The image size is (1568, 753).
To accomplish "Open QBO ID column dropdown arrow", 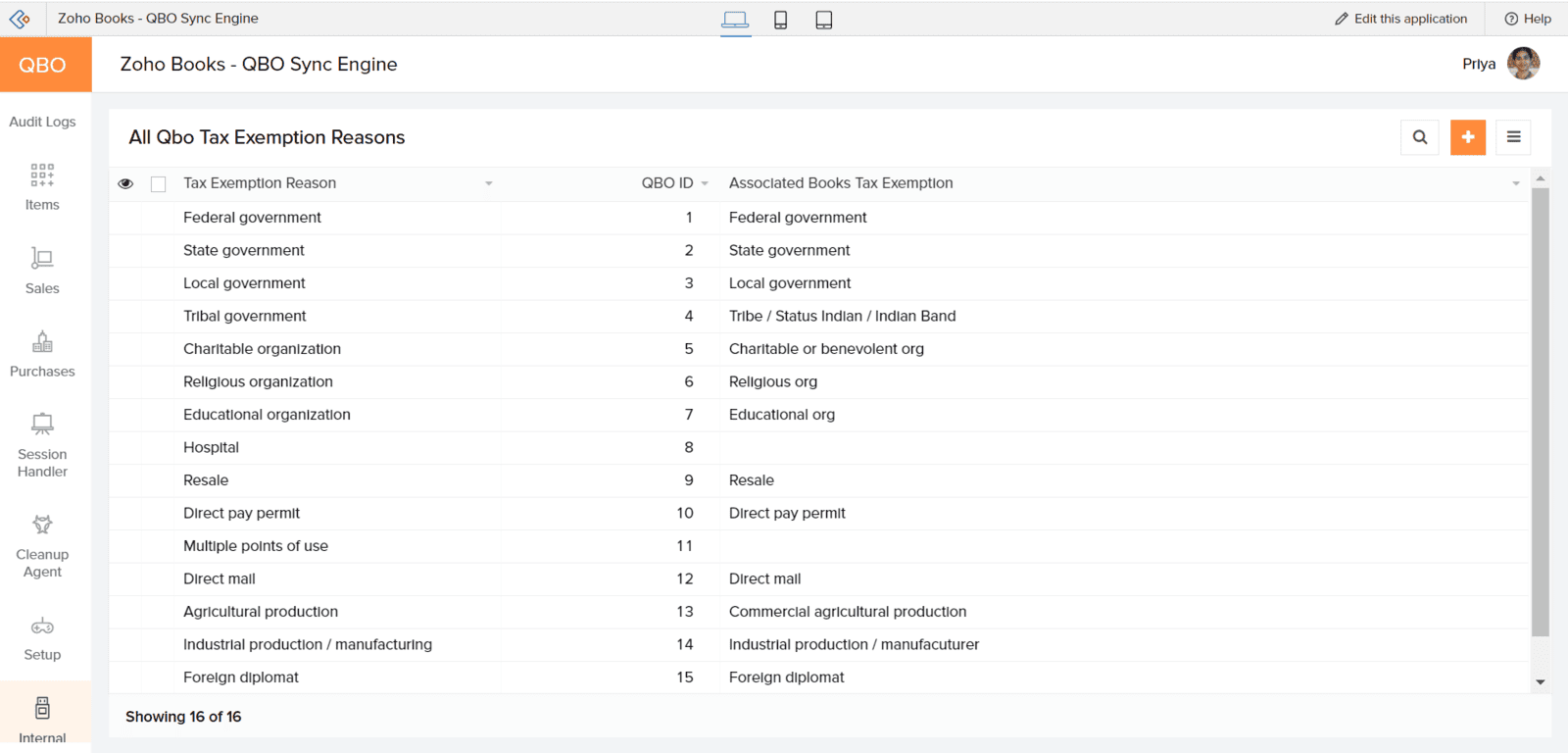I will (705, 183).
